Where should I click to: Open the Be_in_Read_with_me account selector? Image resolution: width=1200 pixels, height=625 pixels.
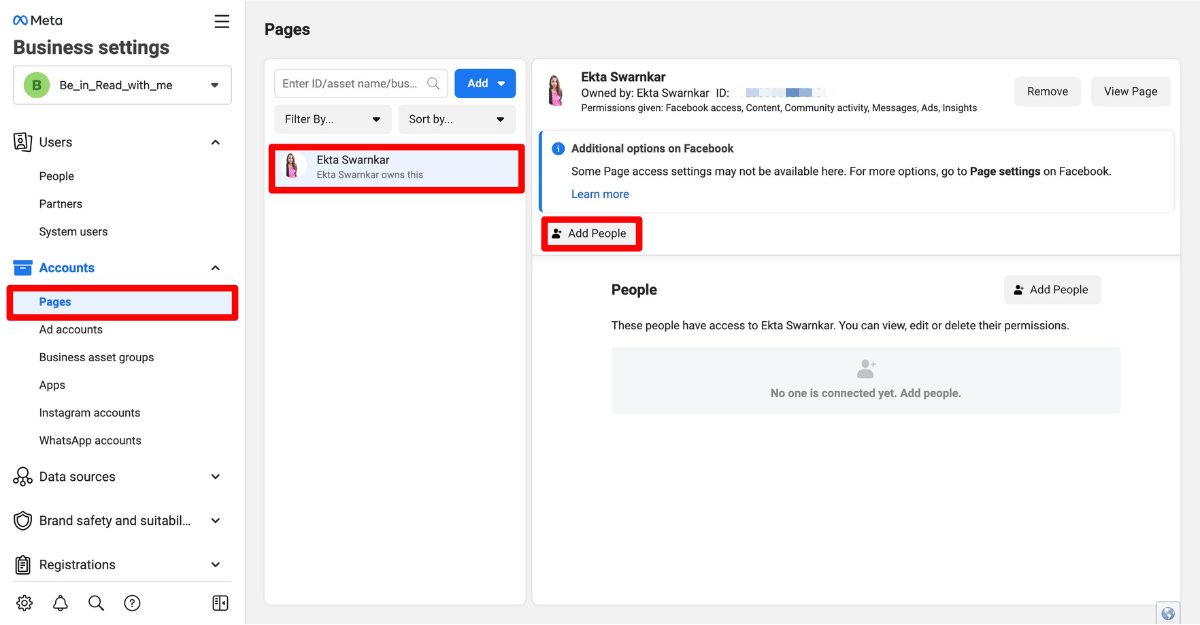[121, 85]
